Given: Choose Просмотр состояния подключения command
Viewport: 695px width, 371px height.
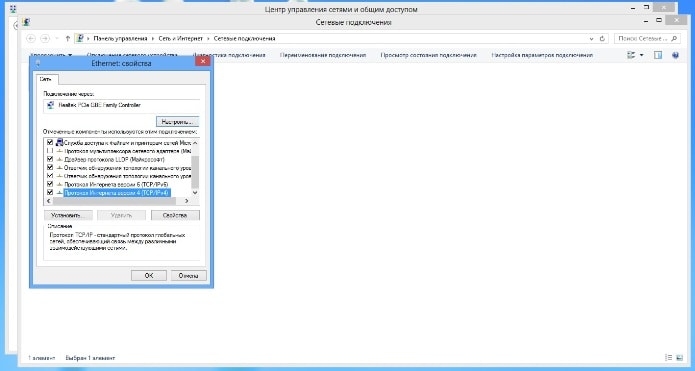Looking at the screenshot, I should click(x=428, y=55).
